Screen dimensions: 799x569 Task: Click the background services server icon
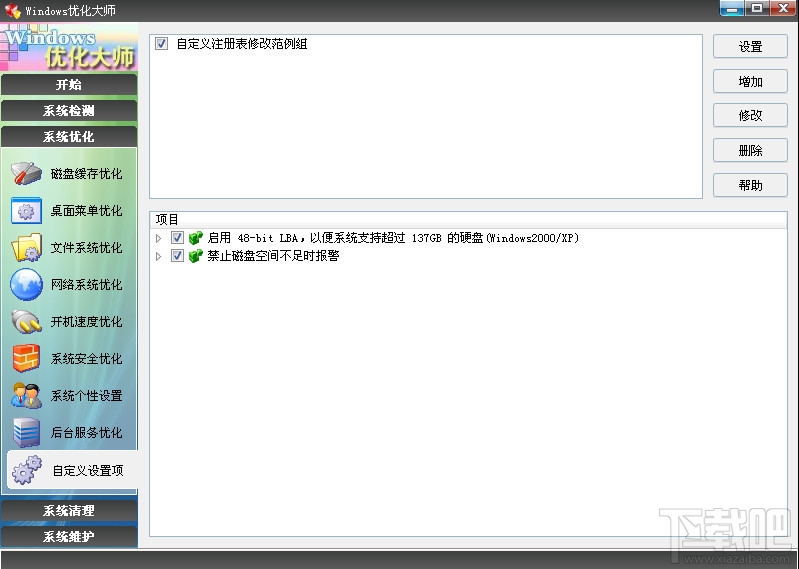[26, 432]
